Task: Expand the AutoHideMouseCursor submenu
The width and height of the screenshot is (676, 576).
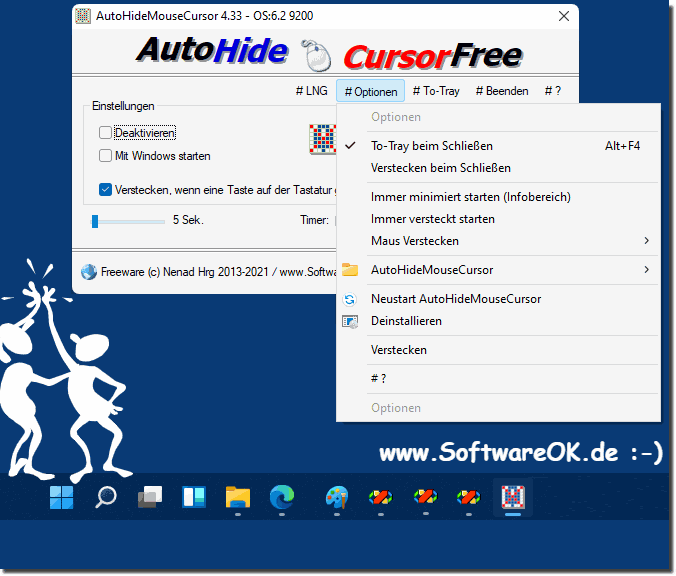Action: tap(498, 270)
